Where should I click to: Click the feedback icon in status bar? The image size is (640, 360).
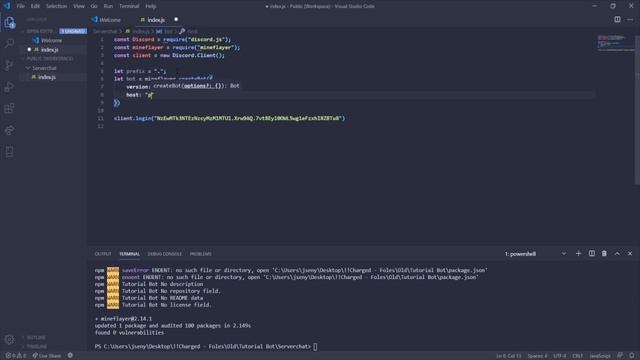click(620, 356)
